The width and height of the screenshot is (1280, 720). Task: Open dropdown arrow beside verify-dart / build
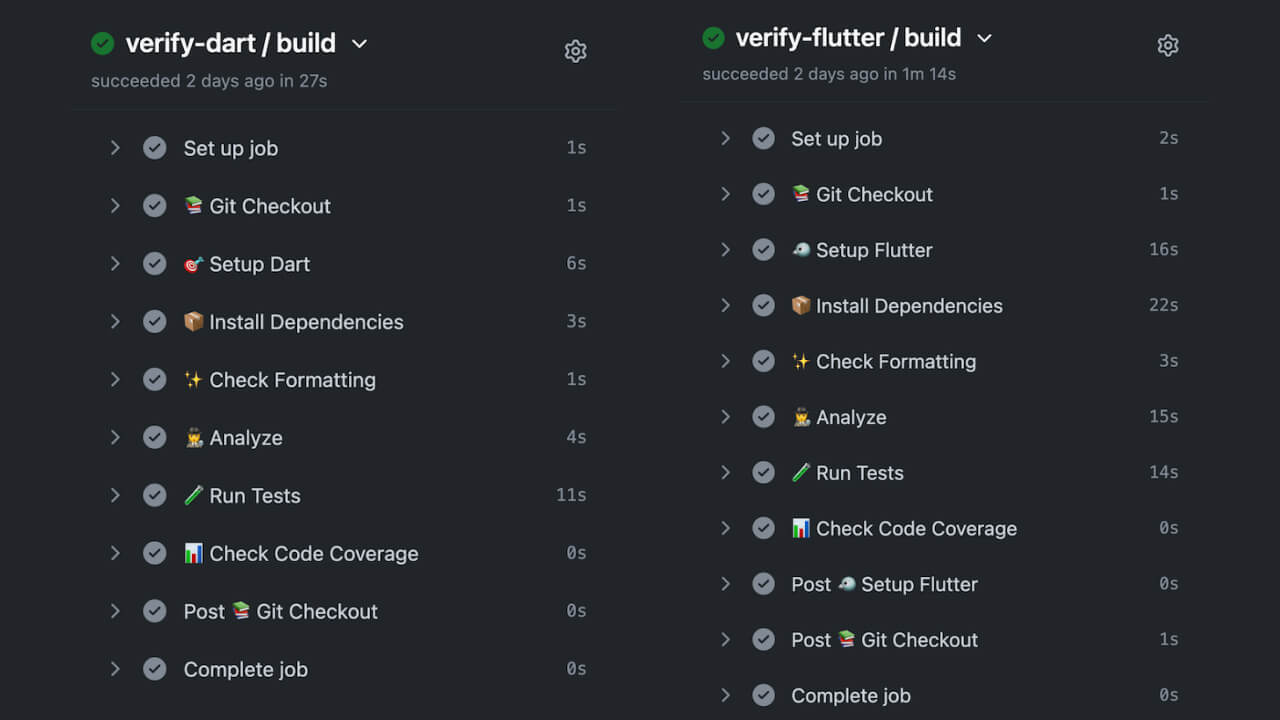click(360, 44)
